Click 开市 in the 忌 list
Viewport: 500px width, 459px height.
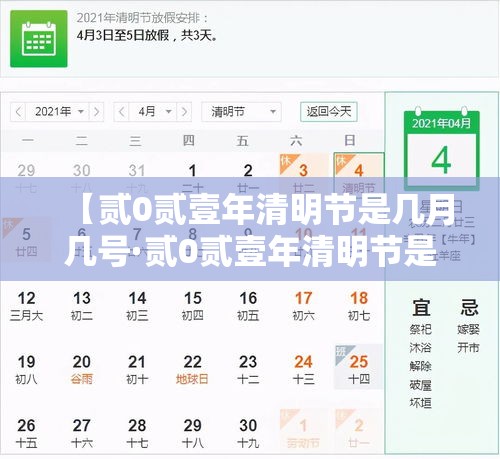[x=468, y=348]
